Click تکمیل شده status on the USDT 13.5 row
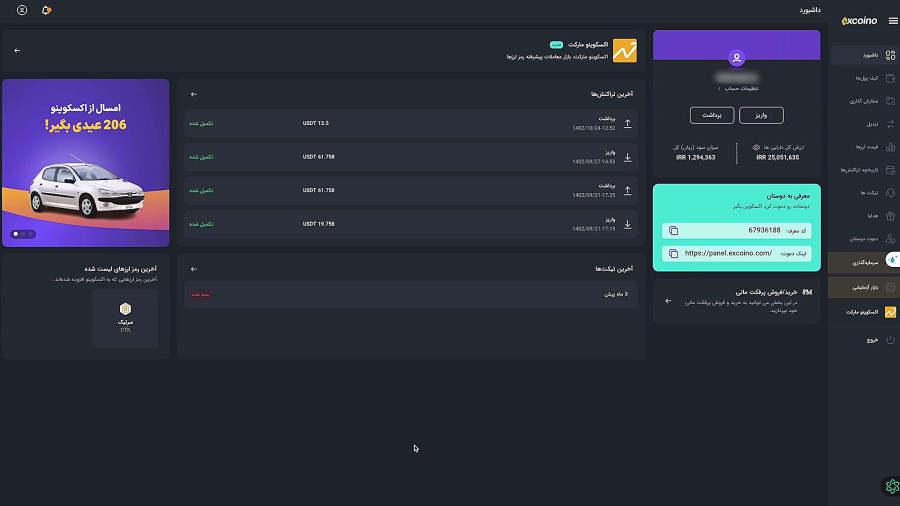The image size is (900, 506). click(x=201, y=123)
